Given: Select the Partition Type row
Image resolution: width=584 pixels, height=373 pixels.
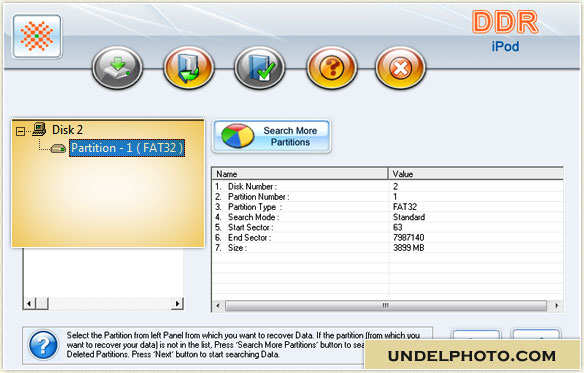Looking at the screenshot, I should (387, 207).
